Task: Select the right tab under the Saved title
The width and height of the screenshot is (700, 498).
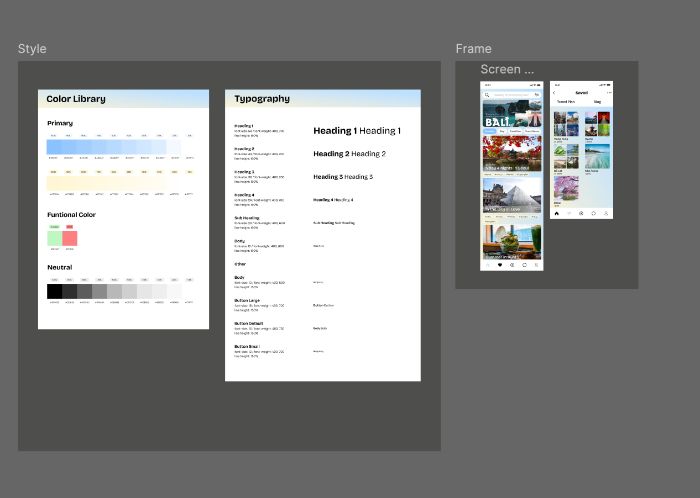Action: 597,102
